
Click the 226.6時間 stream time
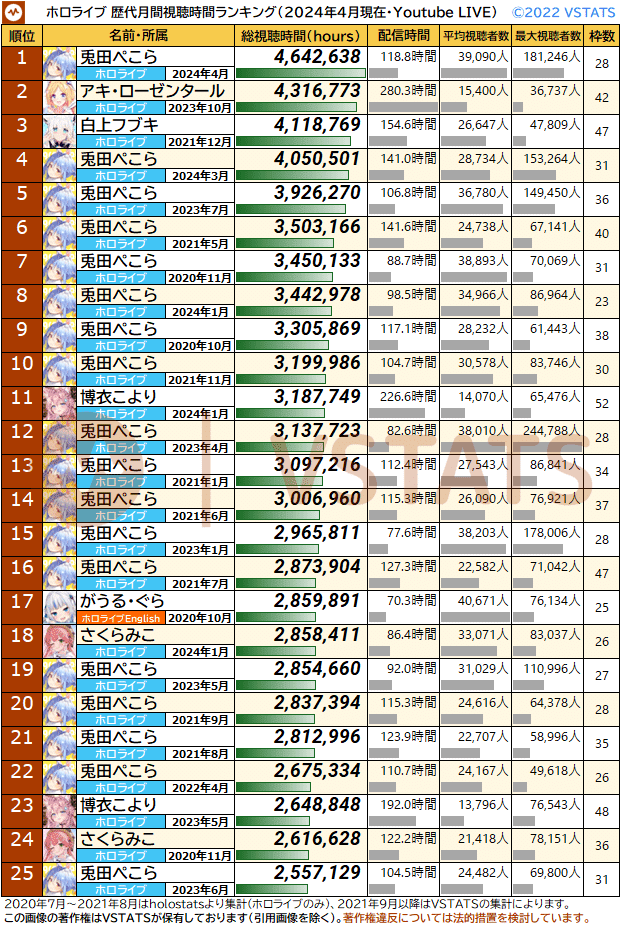click(x=408, y=397)
